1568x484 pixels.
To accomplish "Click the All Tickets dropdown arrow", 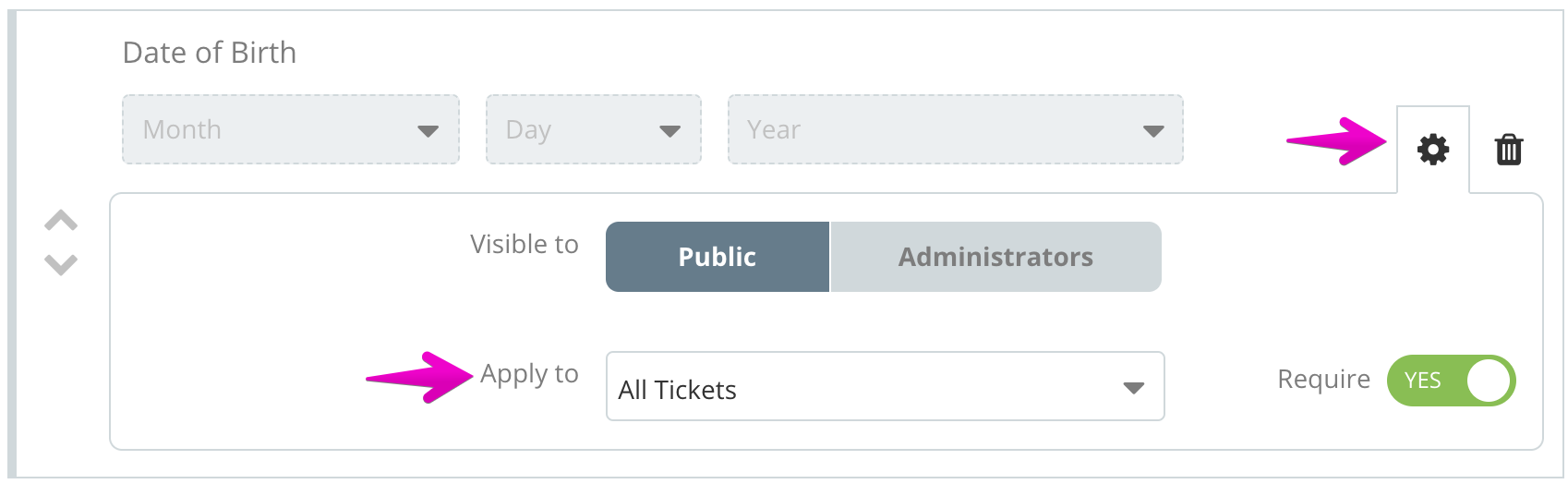I will [x=1134, y=388].
